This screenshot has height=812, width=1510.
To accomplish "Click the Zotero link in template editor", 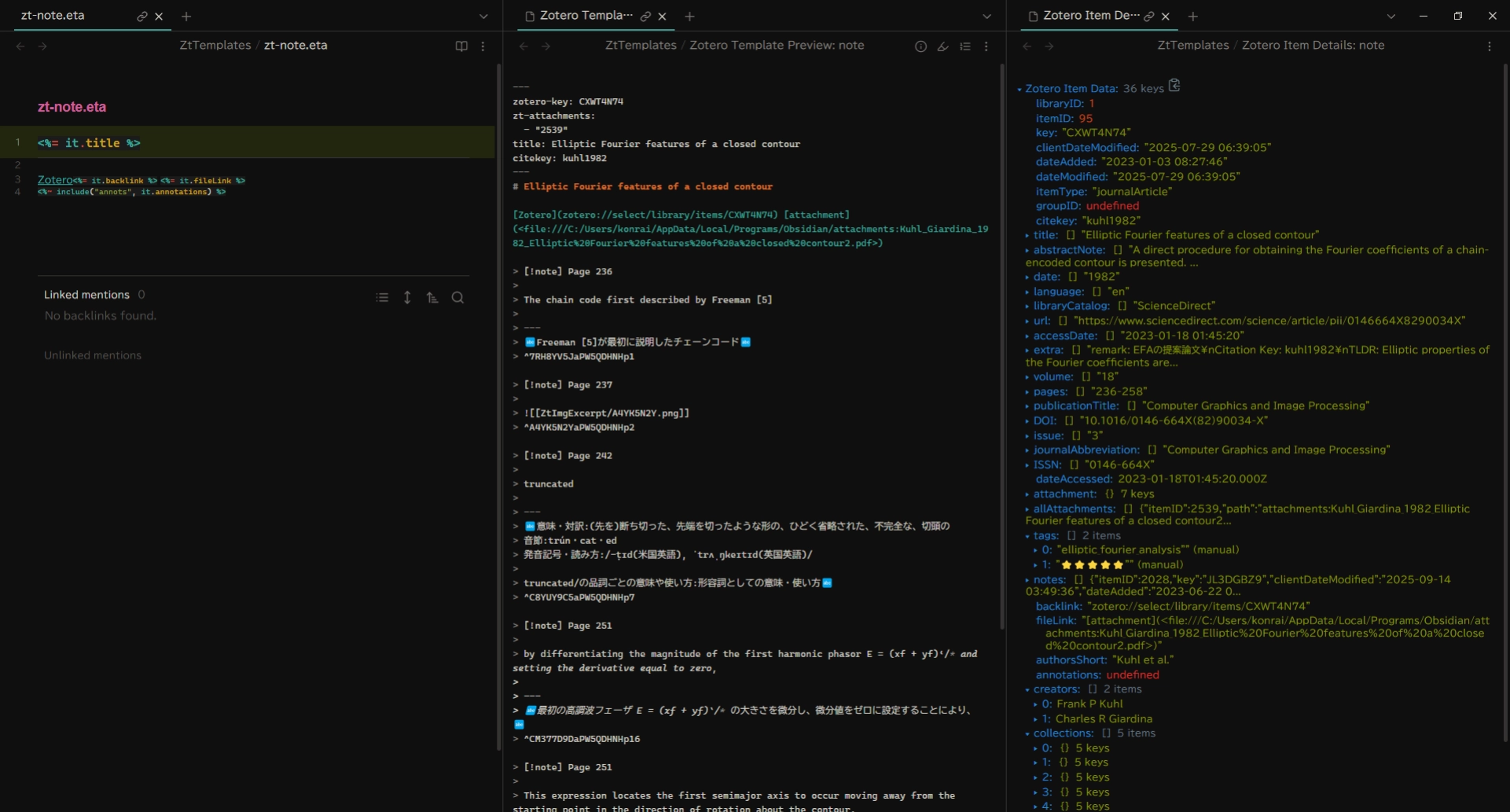I will click(55, 180).
